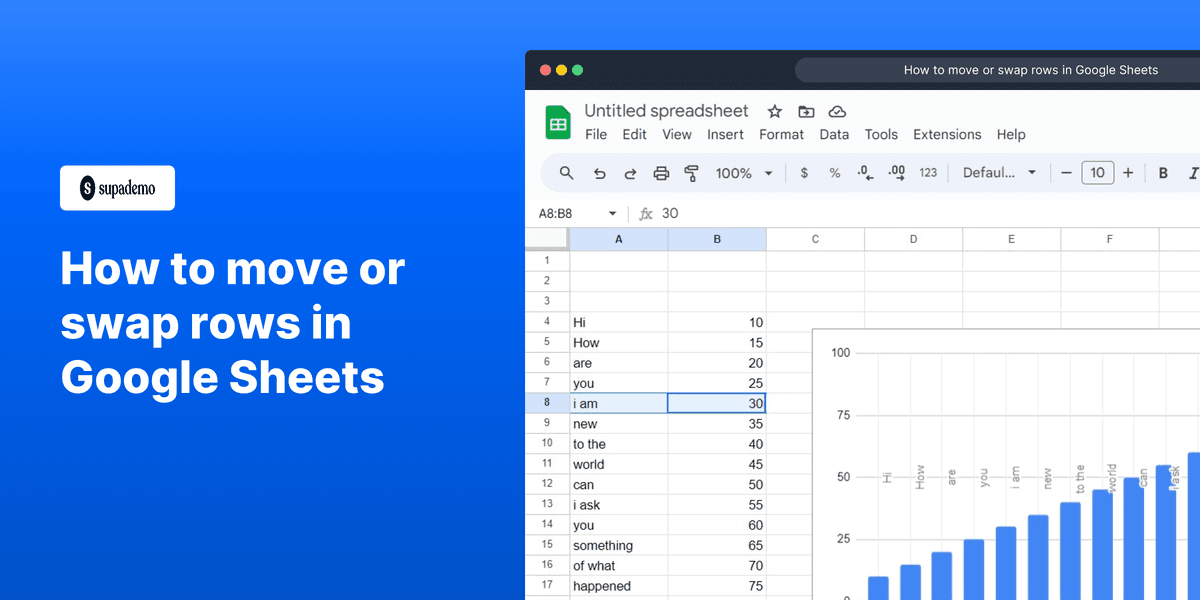
Task: Select the paint format tool
Action: [x=691, y=172]
